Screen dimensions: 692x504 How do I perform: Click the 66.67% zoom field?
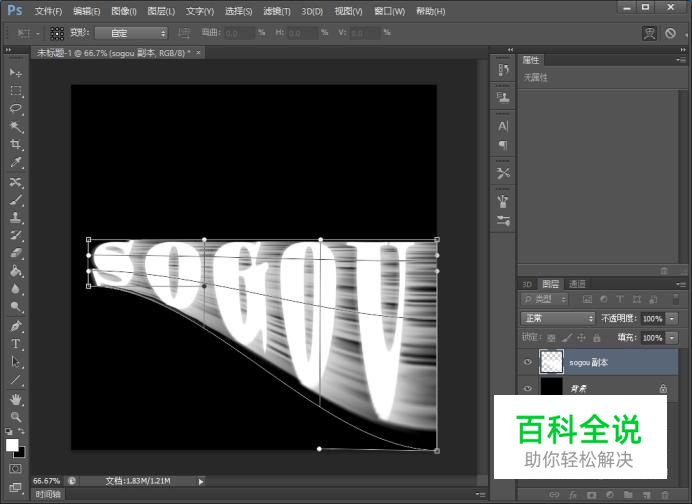tap(46, 481)
